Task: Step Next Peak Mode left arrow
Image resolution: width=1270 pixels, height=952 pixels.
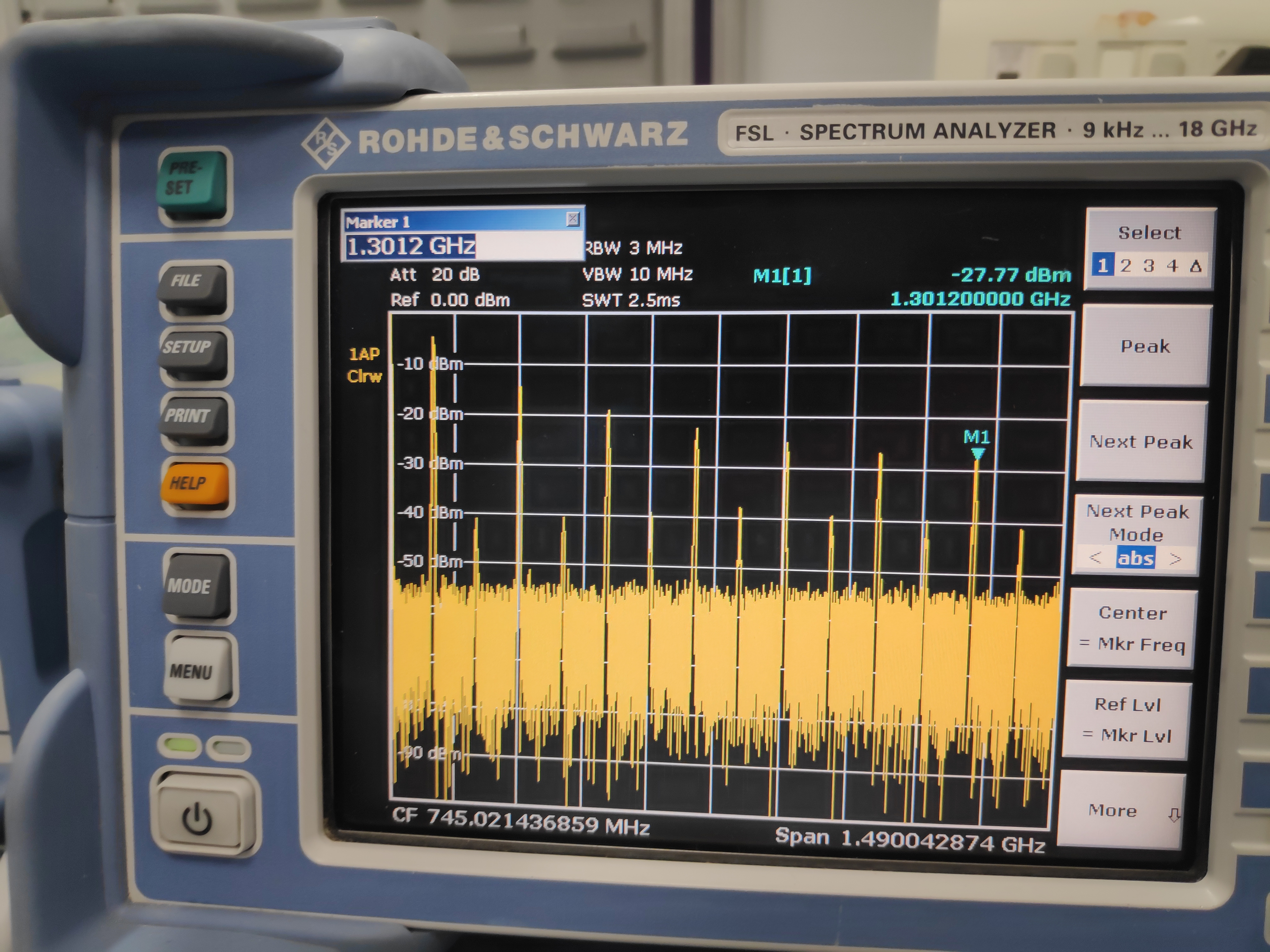Action: pyautogui.click(x=1096, y=558)
